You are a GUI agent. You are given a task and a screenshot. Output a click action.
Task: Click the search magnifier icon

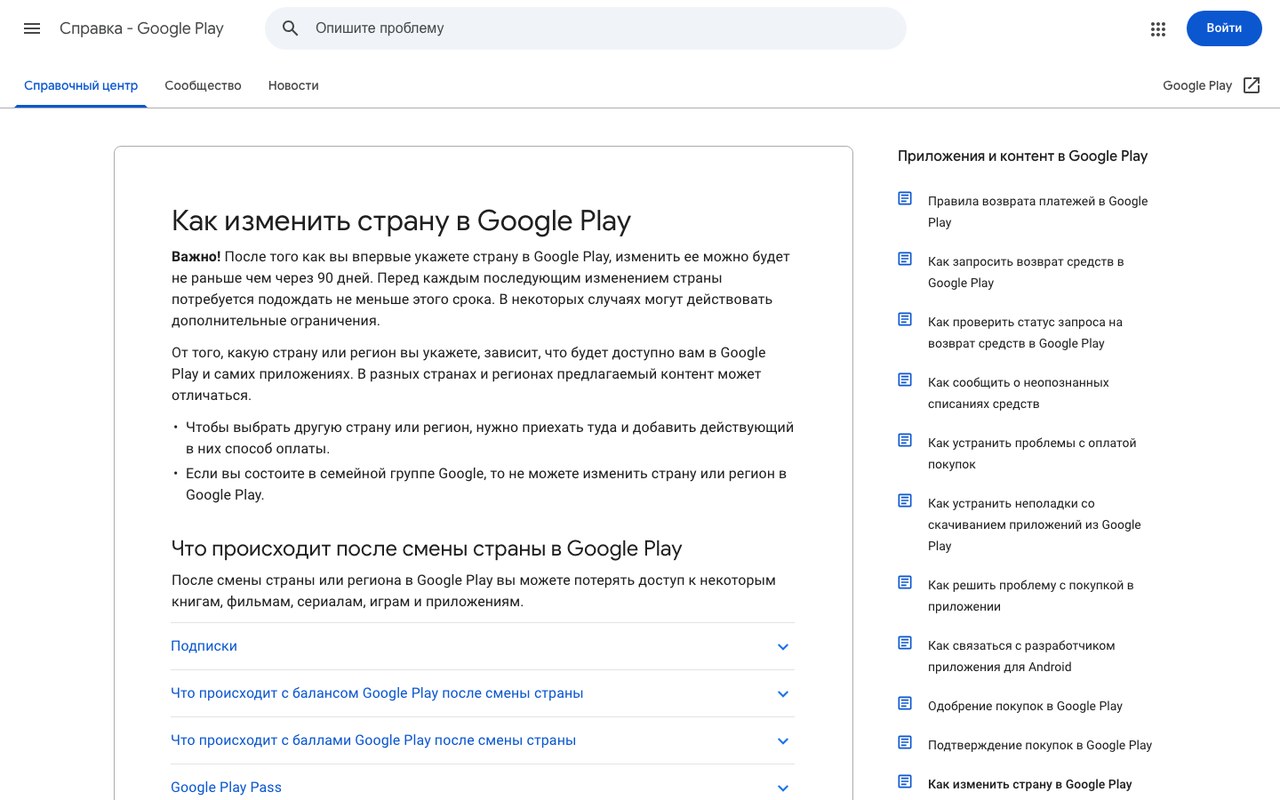click(x=290, y=28)
